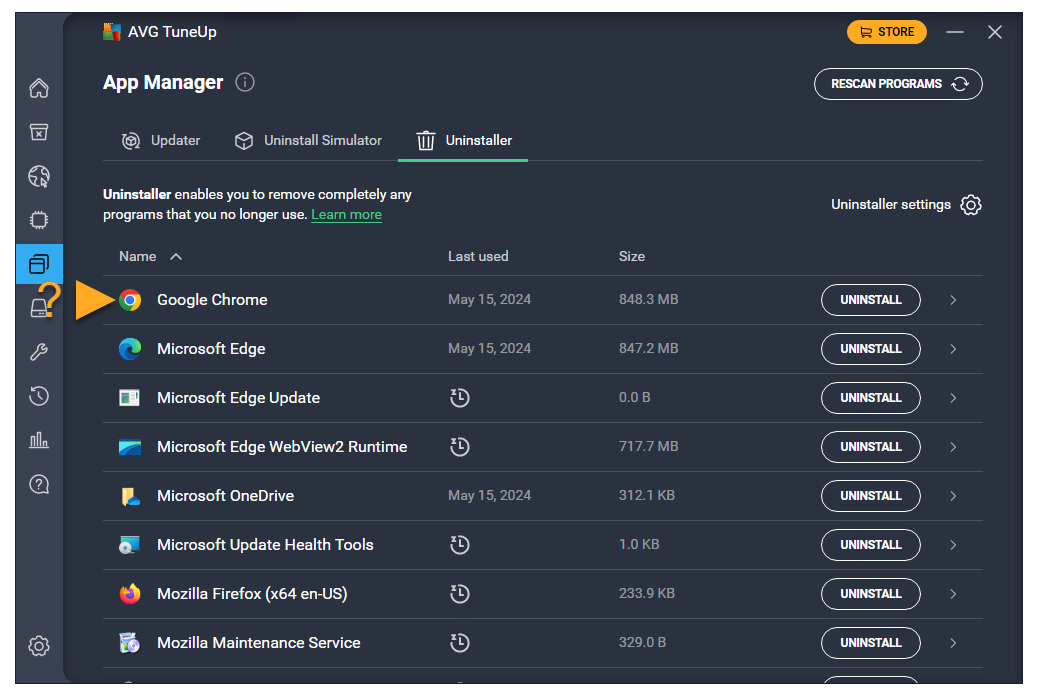The width and height of the screenshot is (1038, 695).
Task: Click the info icon beside App Manager
Action: tap(245, 83)
